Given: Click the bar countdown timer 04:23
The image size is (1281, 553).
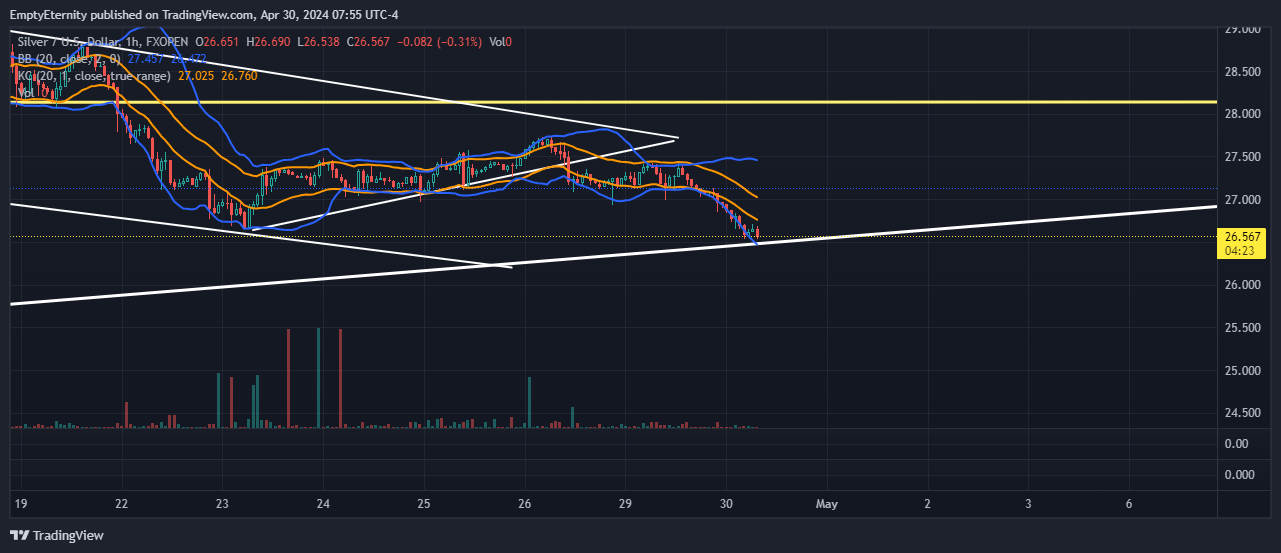Looking at the screenshot, I should coord(1240,251).
